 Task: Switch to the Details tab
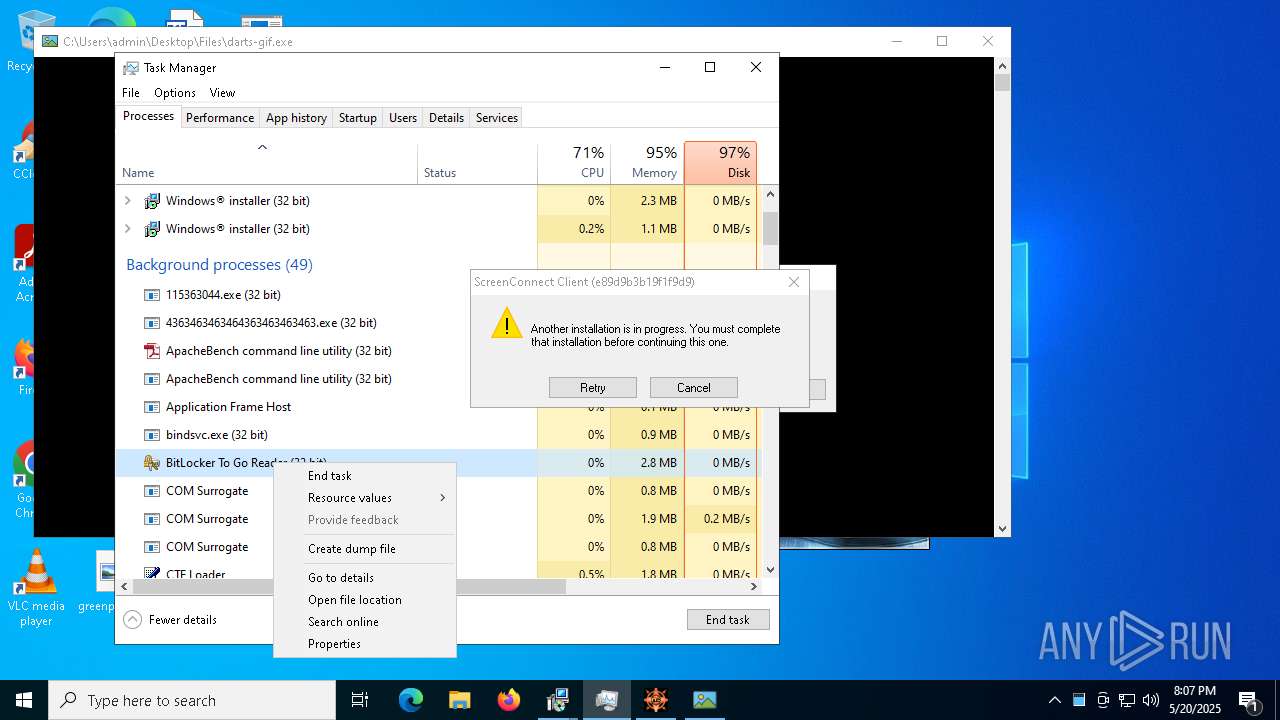click(x=446, y=118)
